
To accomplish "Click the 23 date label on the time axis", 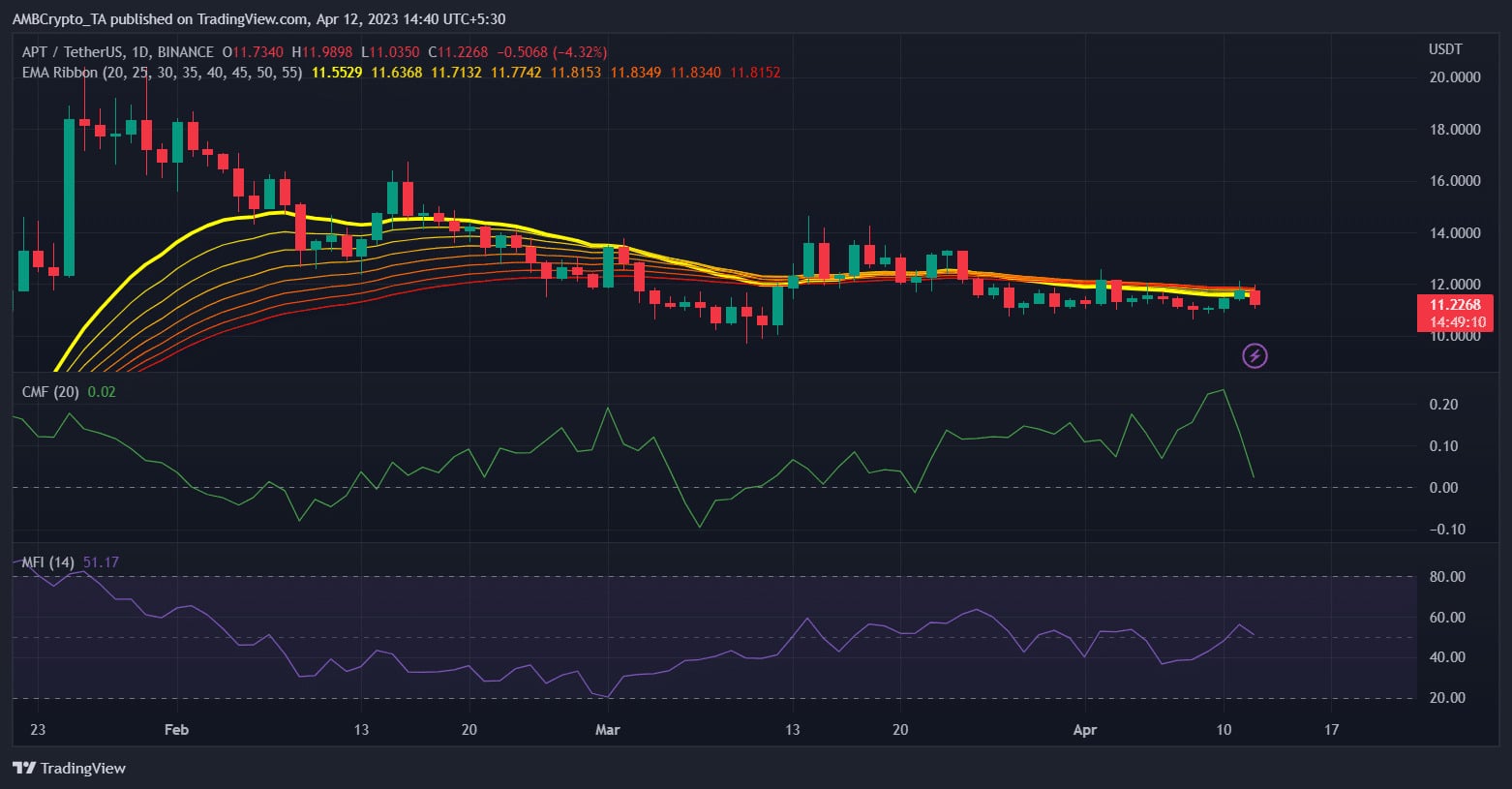I will point(38,730).
